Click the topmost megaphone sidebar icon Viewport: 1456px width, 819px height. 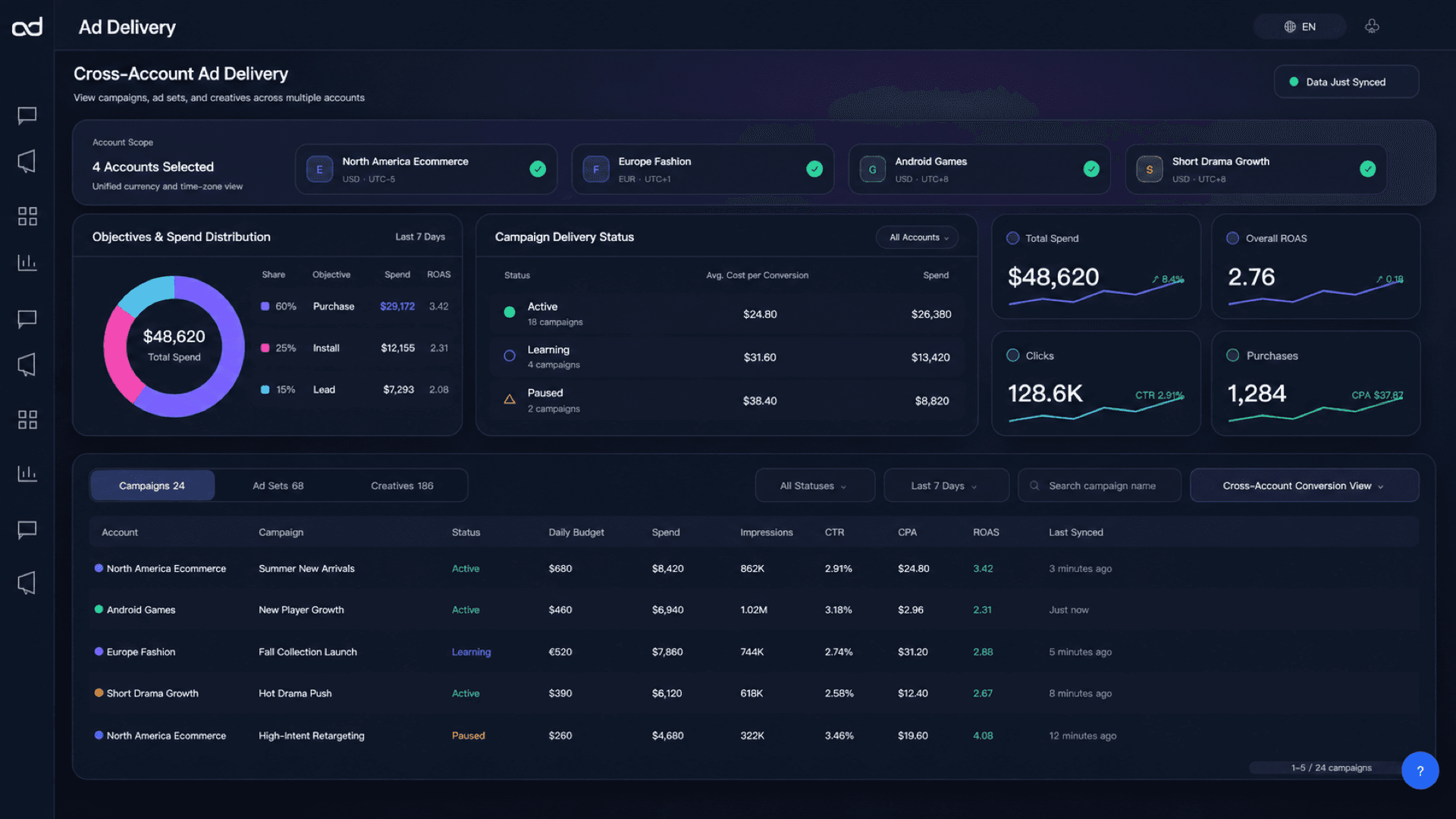pyautogui.click(x=27, y=161)
